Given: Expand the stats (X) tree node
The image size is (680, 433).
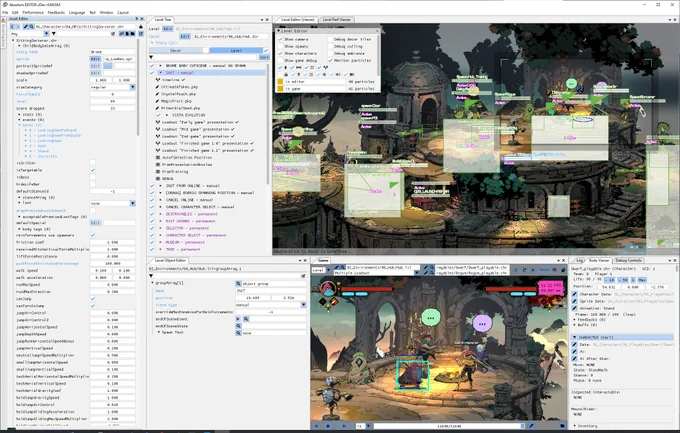Looking at the screenshot, I should [20, 115].
